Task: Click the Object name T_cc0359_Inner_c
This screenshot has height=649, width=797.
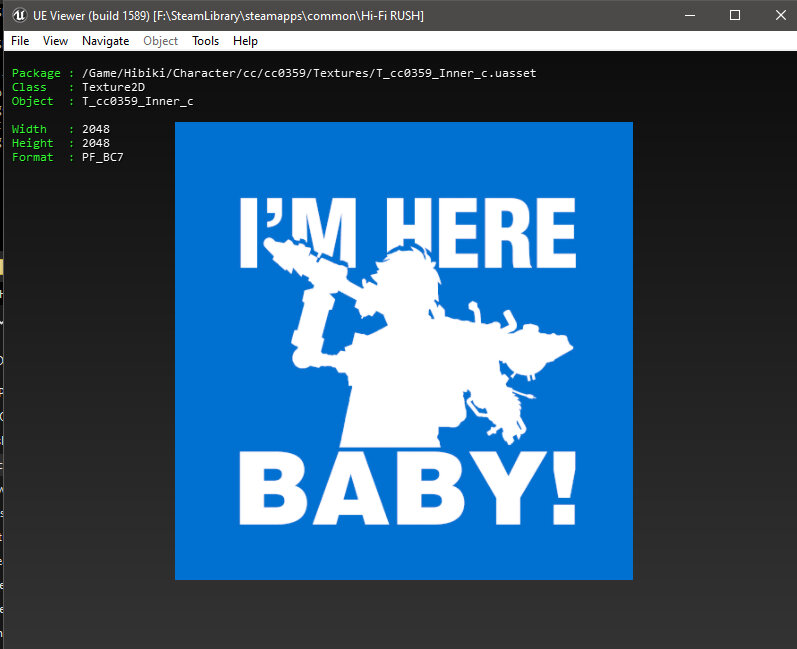Action: pyautogui.click(x=138, y=101)
